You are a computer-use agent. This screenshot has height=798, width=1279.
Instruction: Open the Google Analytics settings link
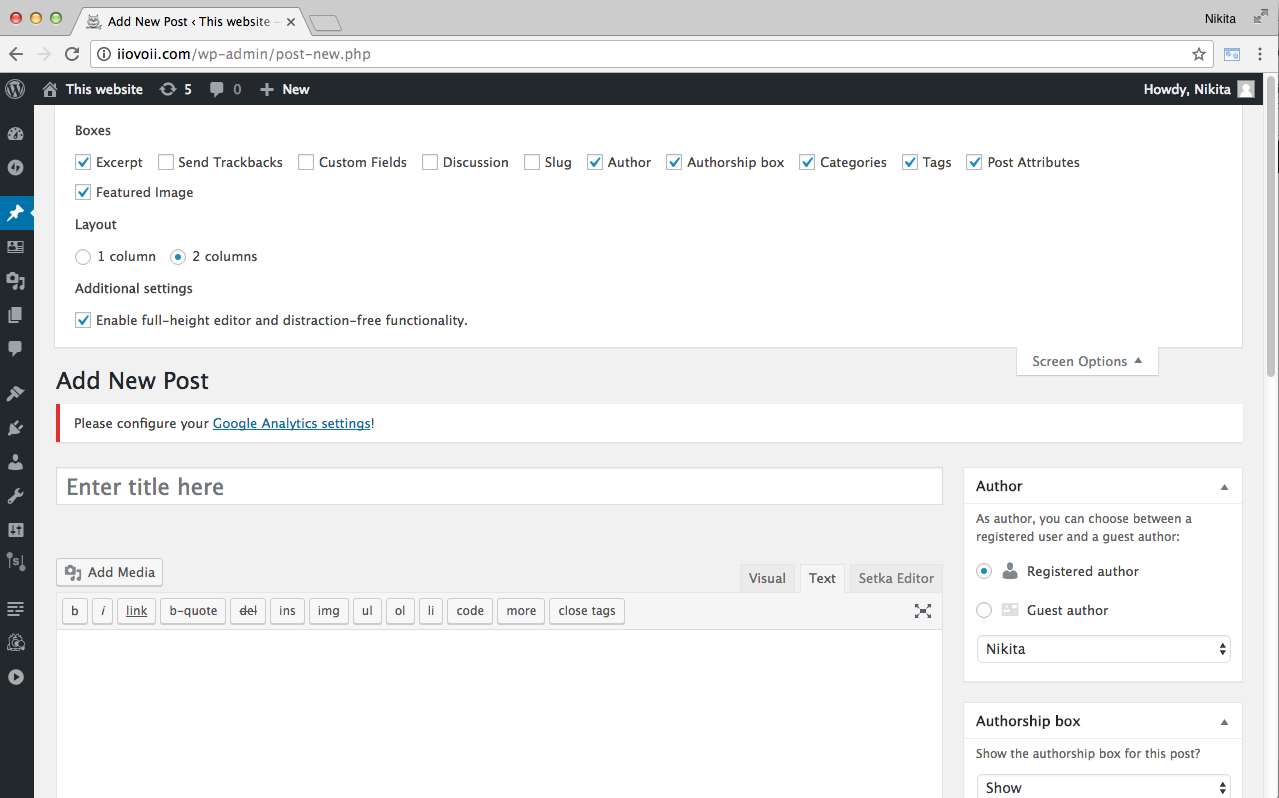291,423
